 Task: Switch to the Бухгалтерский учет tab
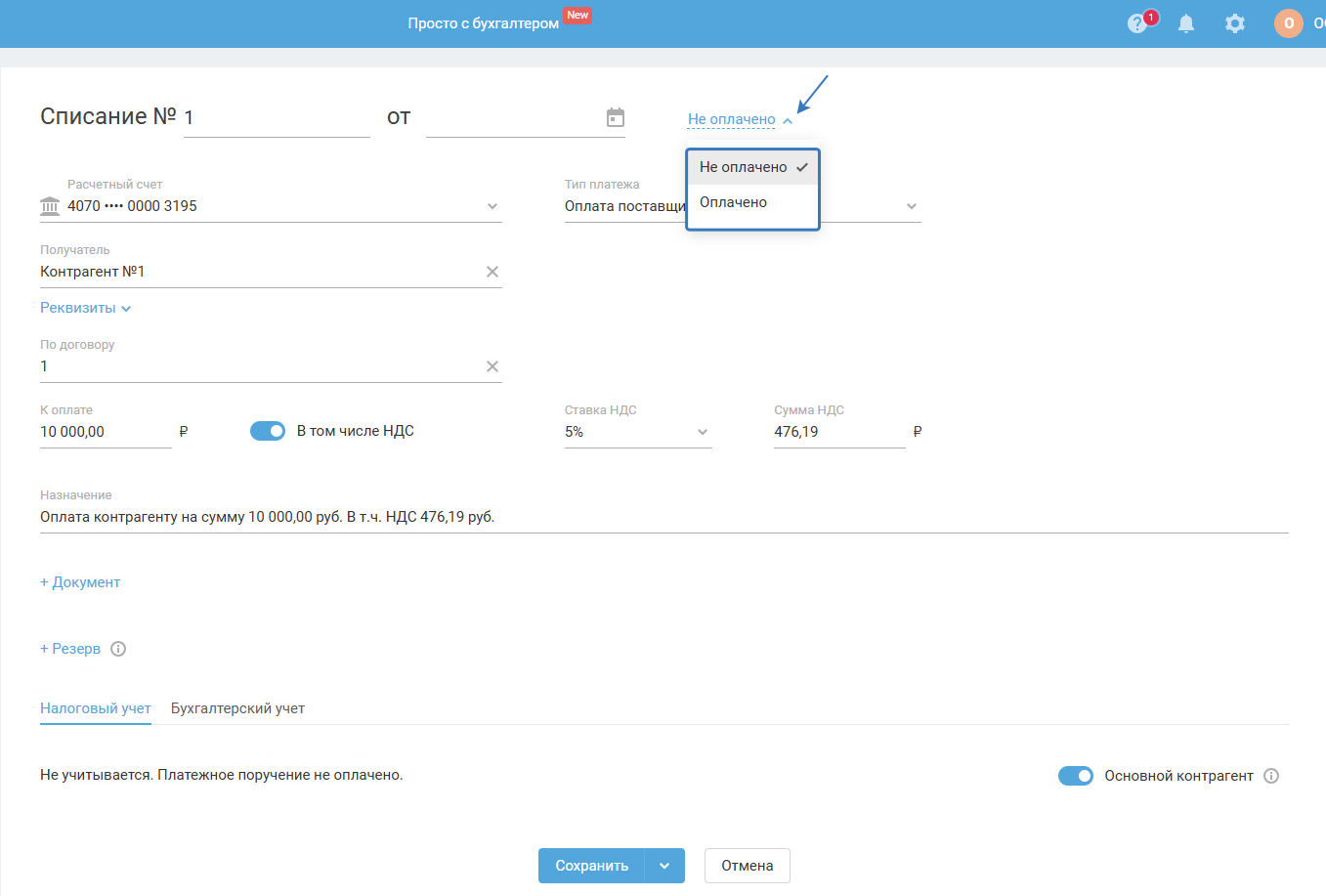point(237,708)
